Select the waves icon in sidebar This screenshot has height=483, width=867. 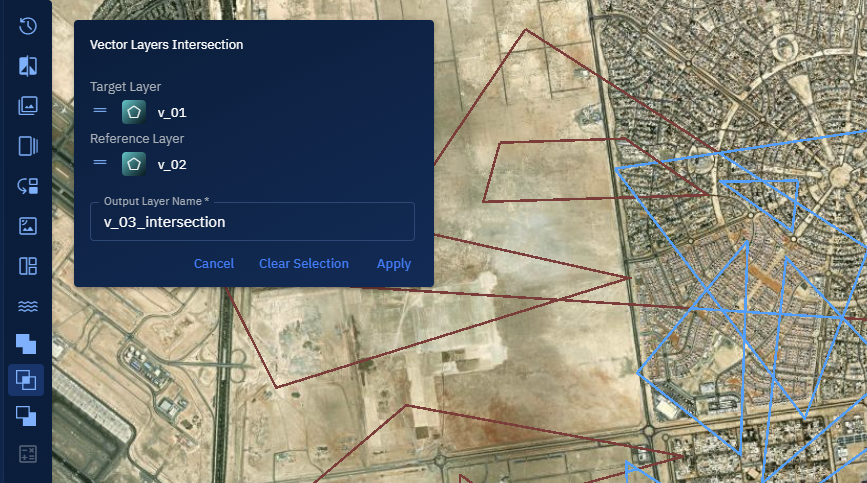27,305
